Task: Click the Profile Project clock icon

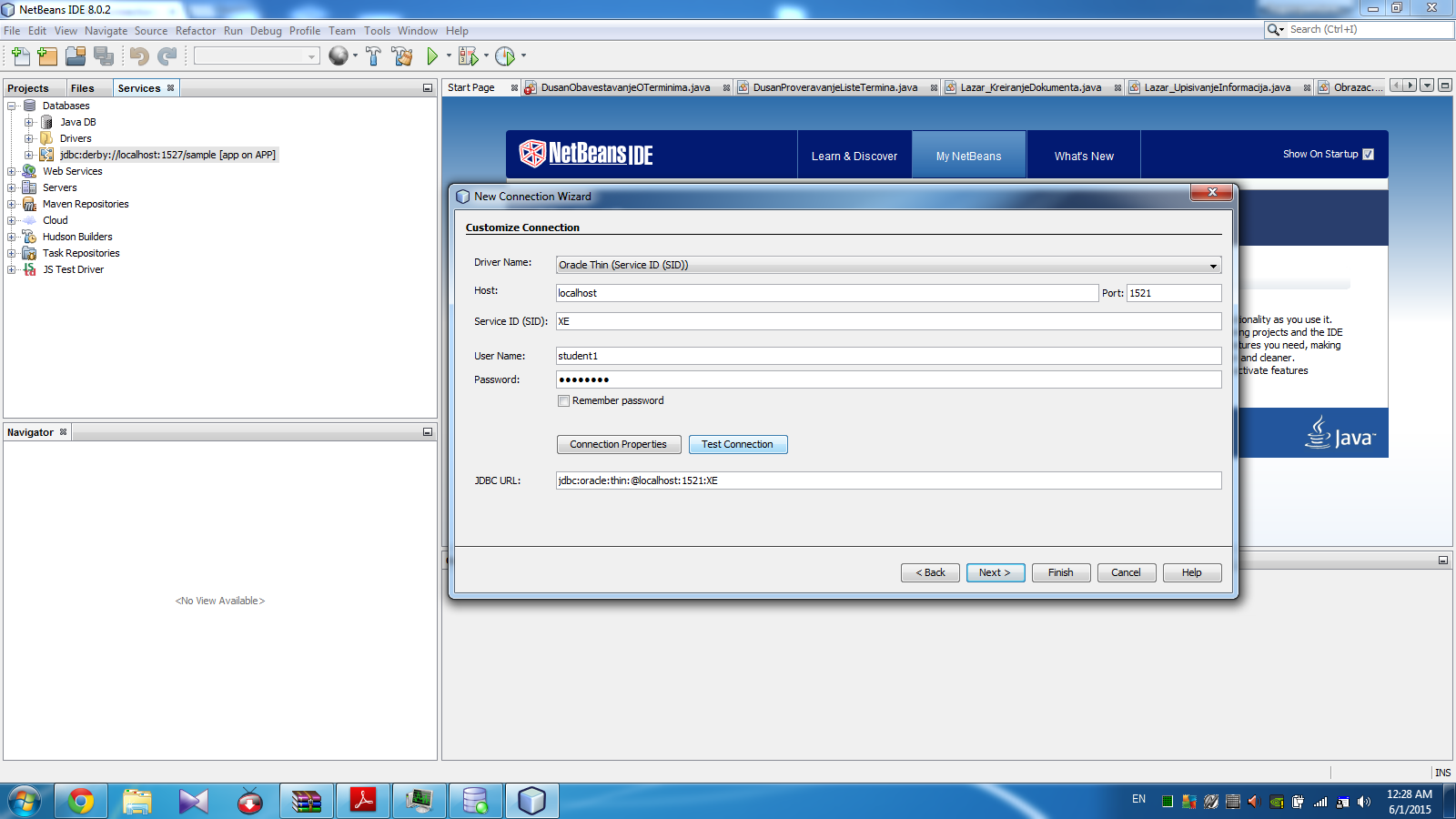Action: (x=505, y=56)
